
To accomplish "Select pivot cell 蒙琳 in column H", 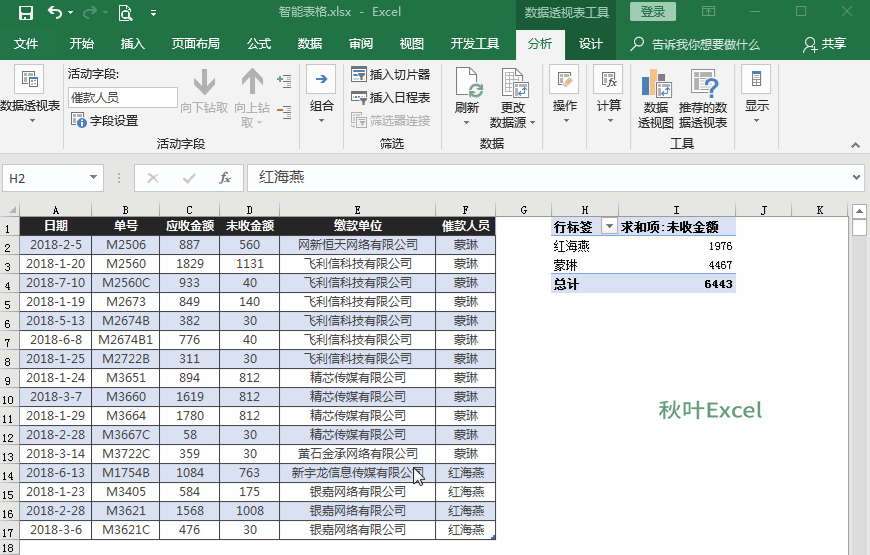I will pos(585,265).
